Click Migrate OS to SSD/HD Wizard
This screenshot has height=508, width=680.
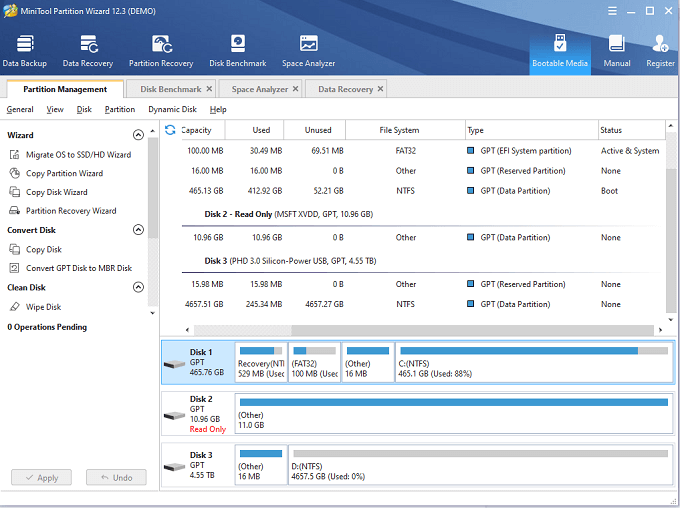click(x=78, y=155)
